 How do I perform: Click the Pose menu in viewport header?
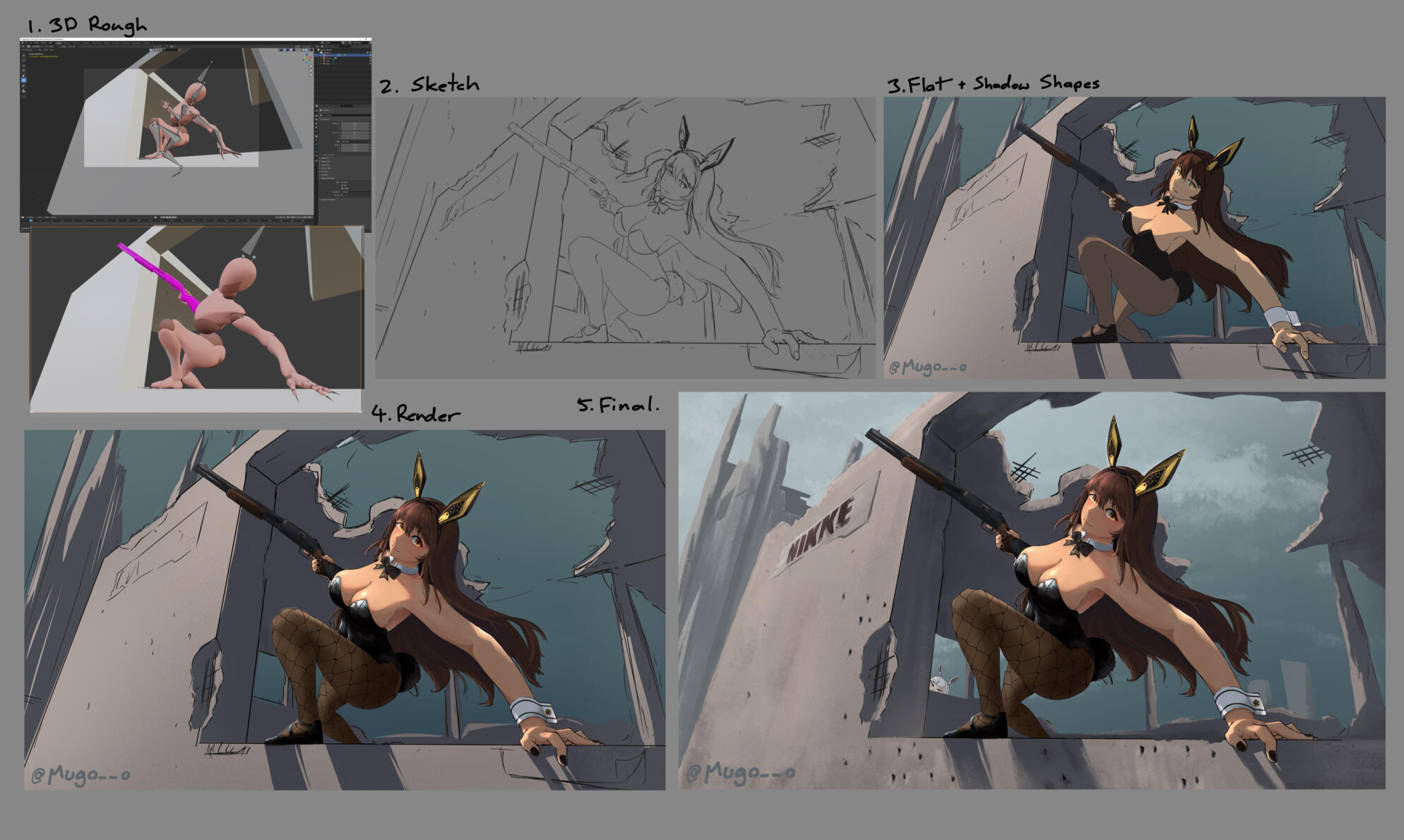pos(52,50)
